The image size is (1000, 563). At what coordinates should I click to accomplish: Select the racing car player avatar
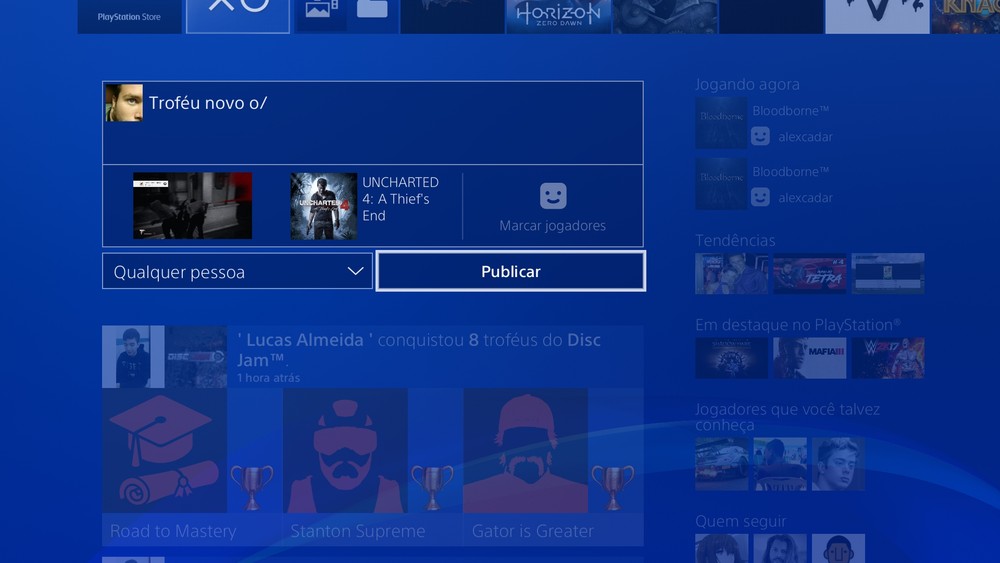[x=722, y=464]
